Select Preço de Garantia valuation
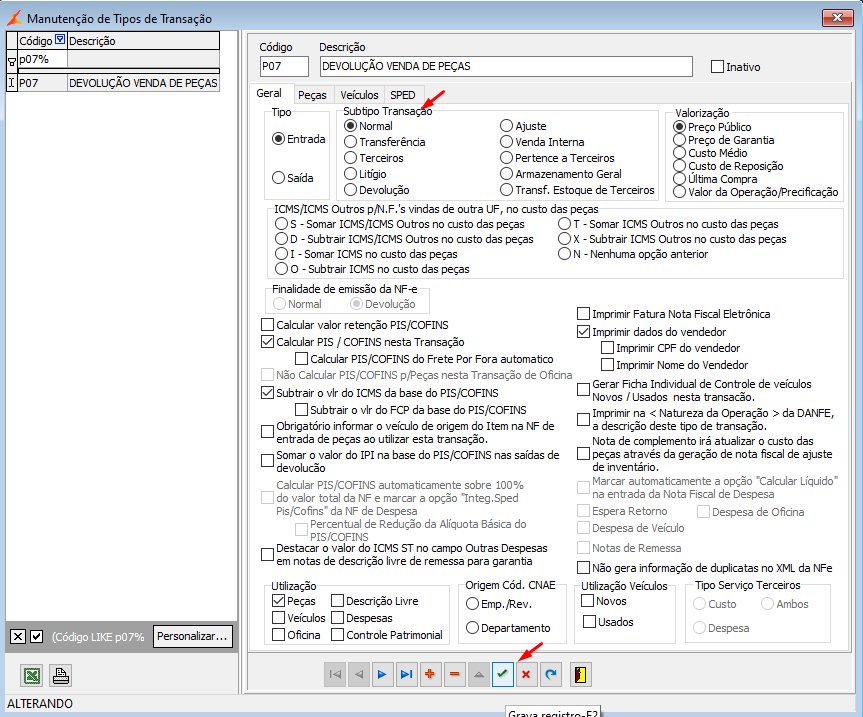This screenshot has height=717, width=863. coord(680,140)
